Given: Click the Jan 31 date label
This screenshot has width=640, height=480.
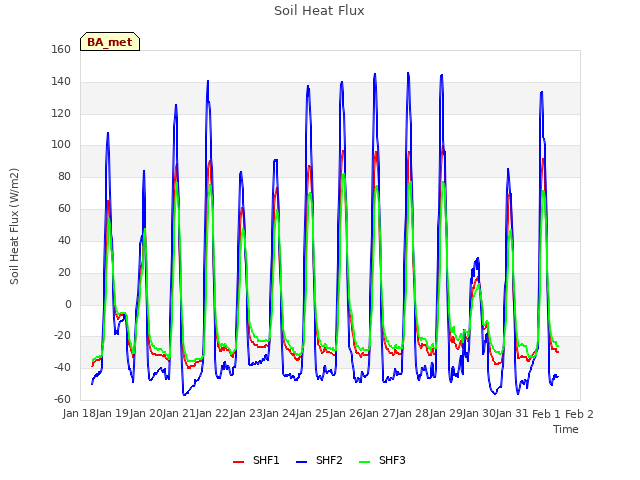Looking at the screenshot, I should tap(513, 414).
